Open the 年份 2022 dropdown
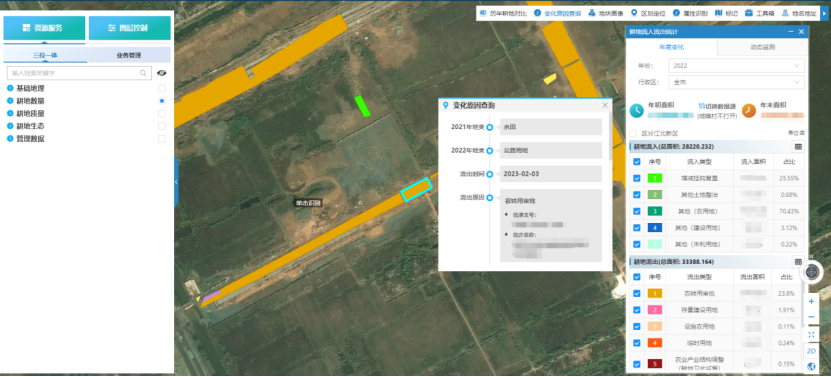 736,66
